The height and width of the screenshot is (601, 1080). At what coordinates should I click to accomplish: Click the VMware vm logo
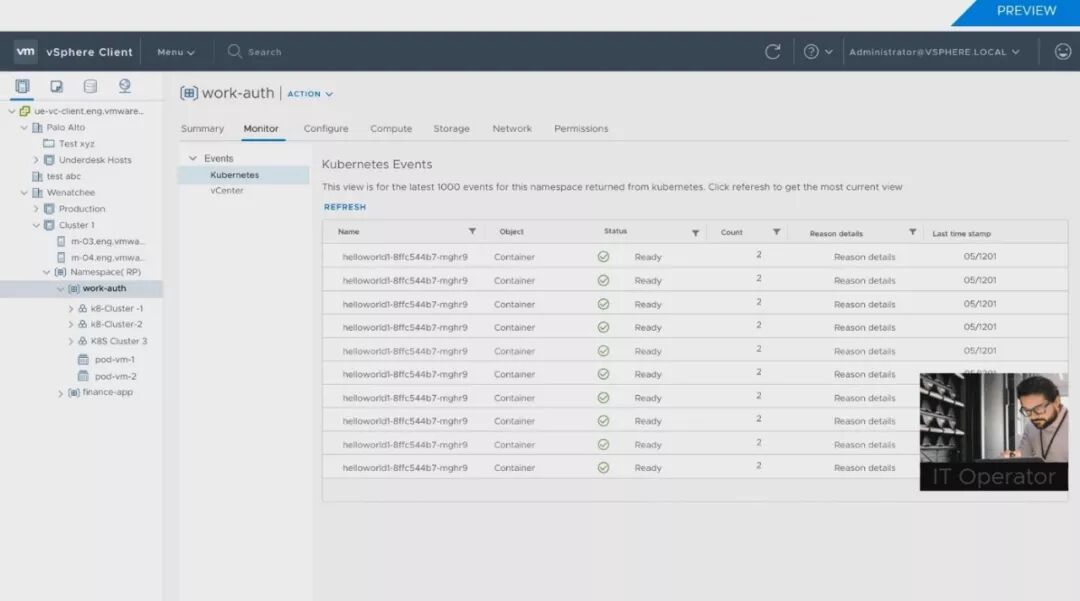(x=25, y=52)
